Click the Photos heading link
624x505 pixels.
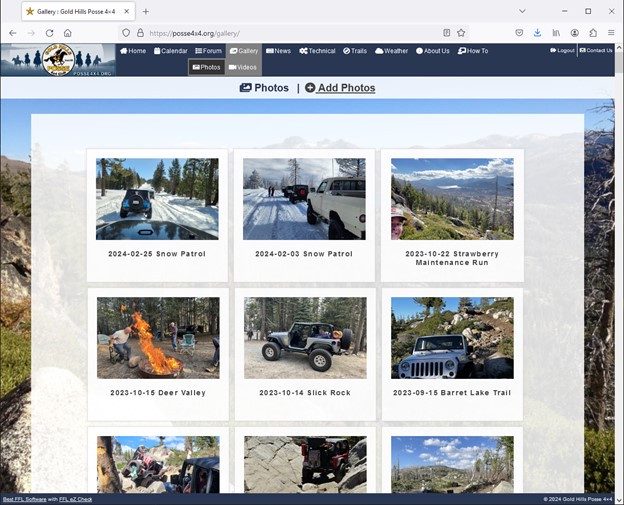[264, 88]
